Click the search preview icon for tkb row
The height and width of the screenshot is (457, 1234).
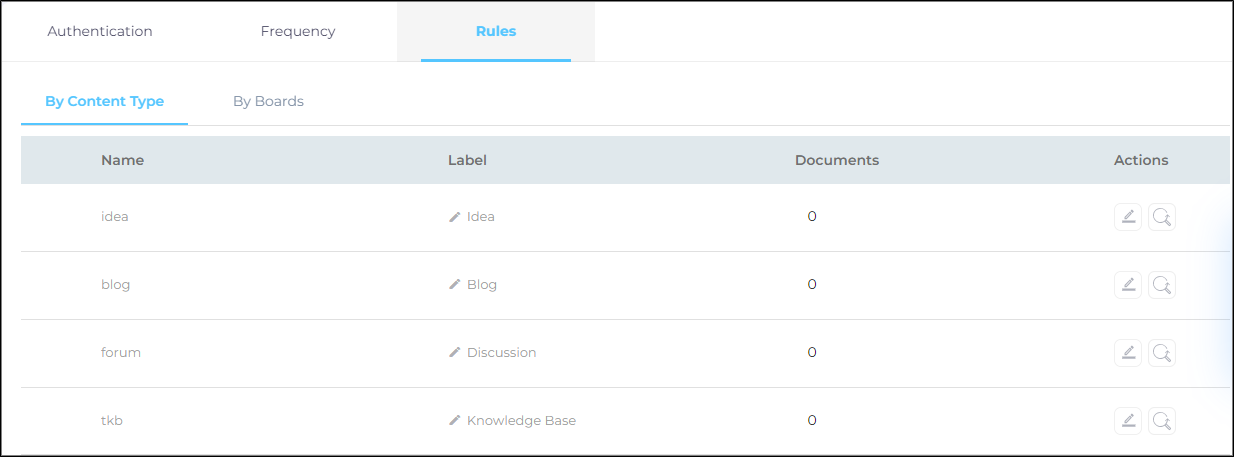[x=1161, y=421]
